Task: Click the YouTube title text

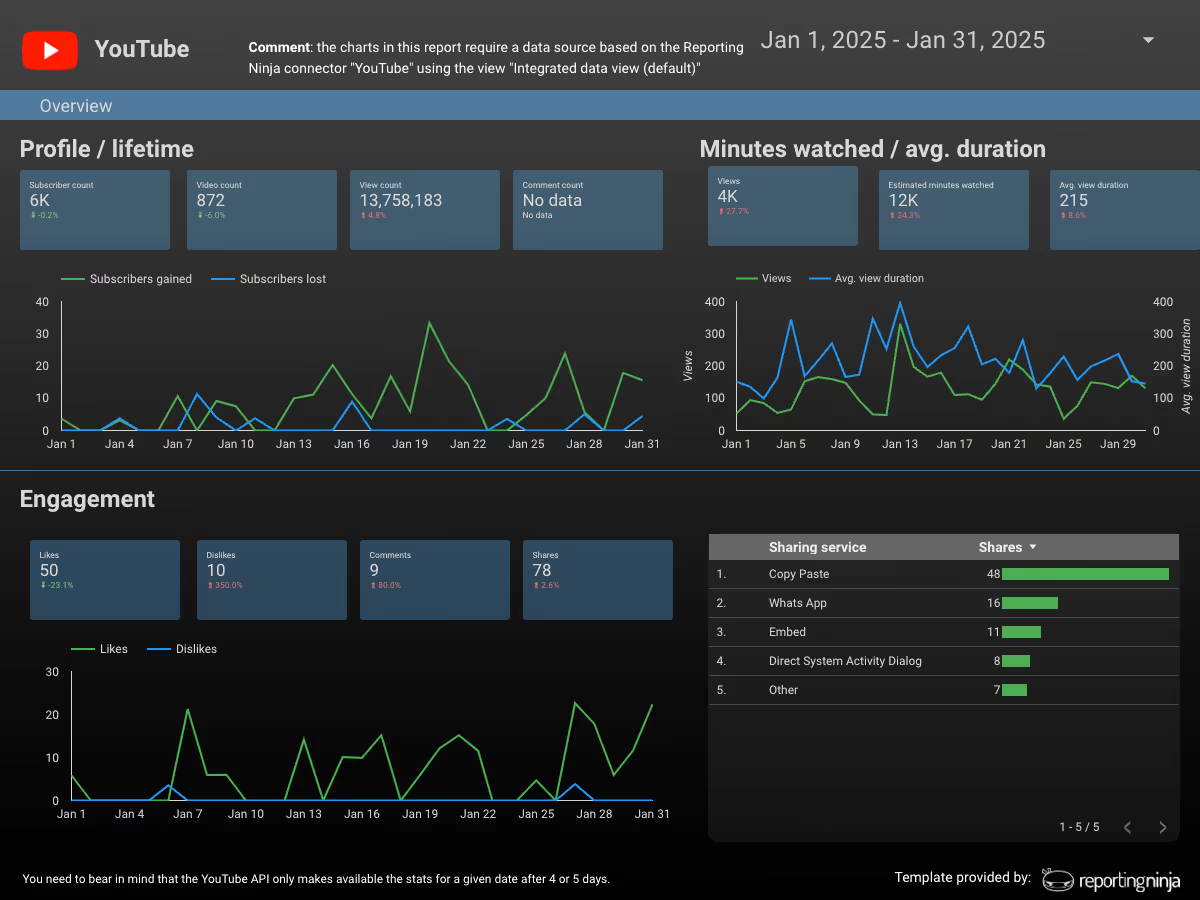Action: point(142,49)
